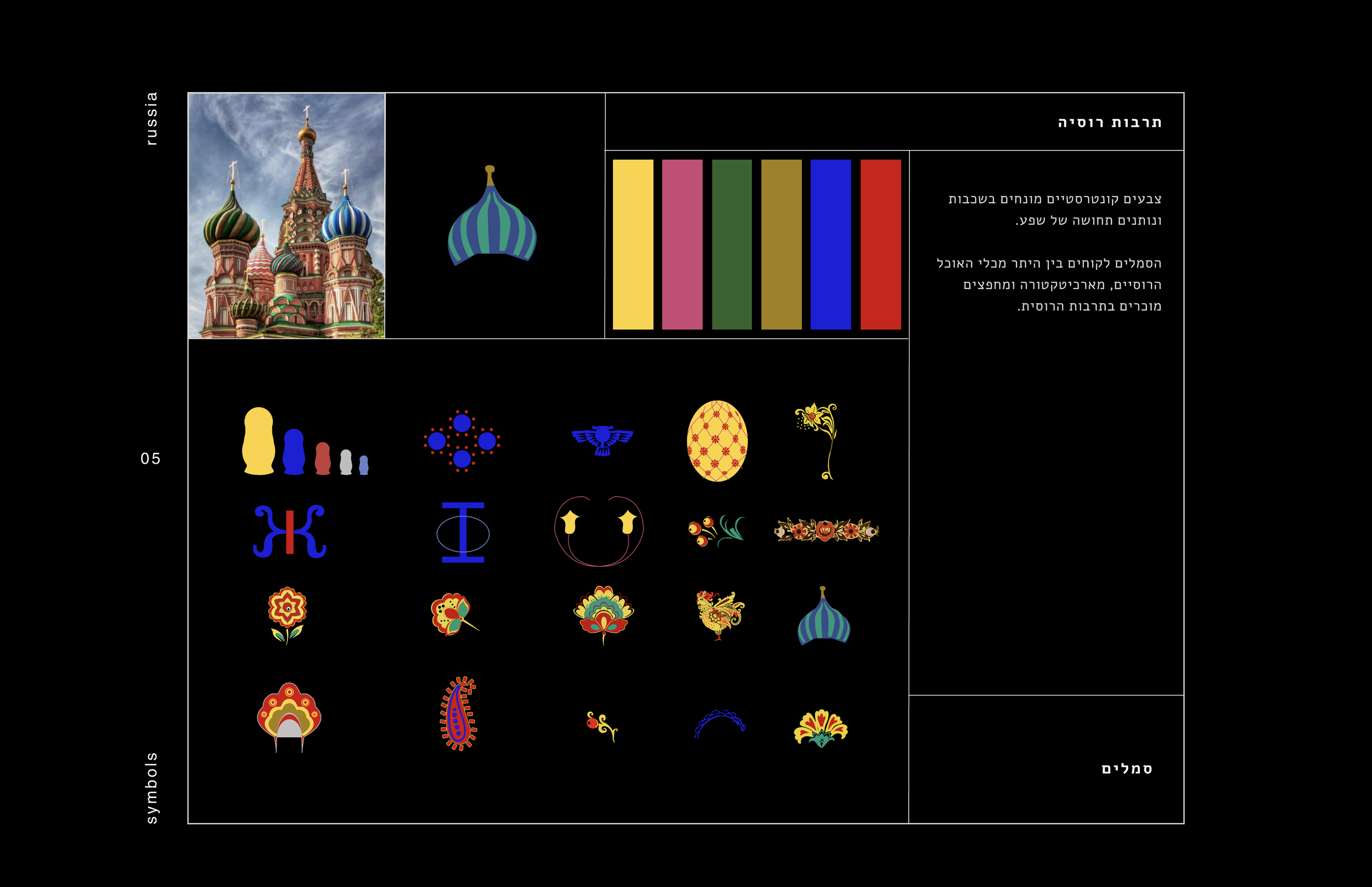Click the bright blue color swatch
The image size is (1372, 887).
coord(830,244)
